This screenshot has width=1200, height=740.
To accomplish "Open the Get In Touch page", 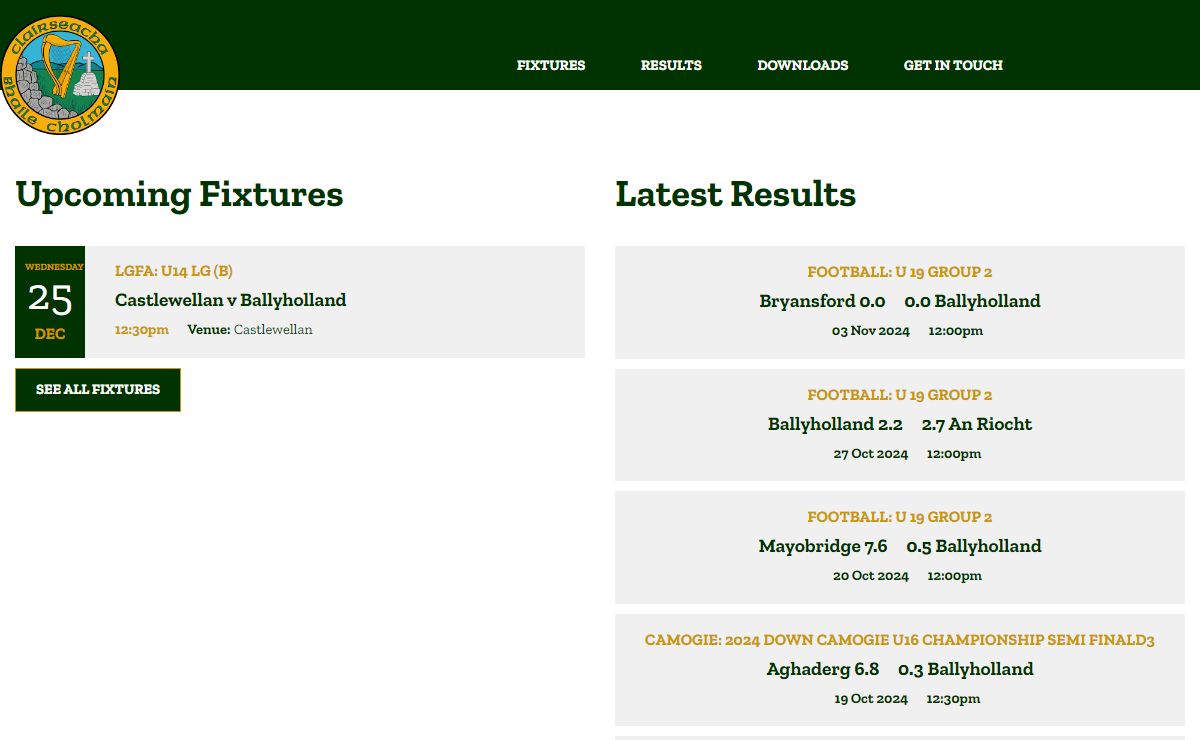I will tap(953, 65).
